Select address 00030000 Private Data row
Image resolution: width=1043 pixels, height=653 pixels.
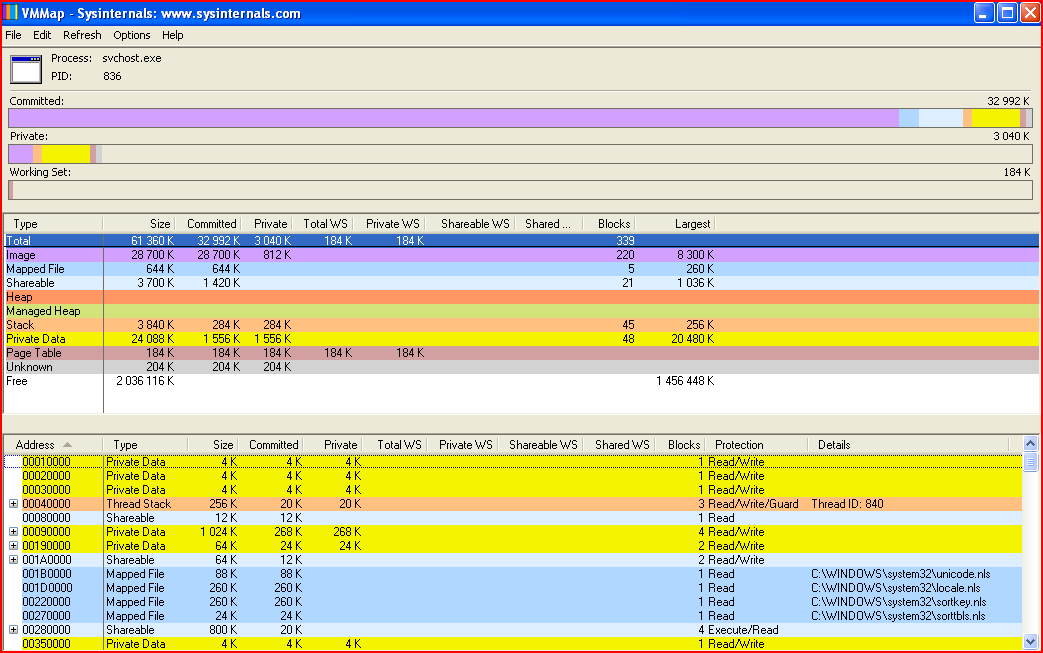coord(514,489)
